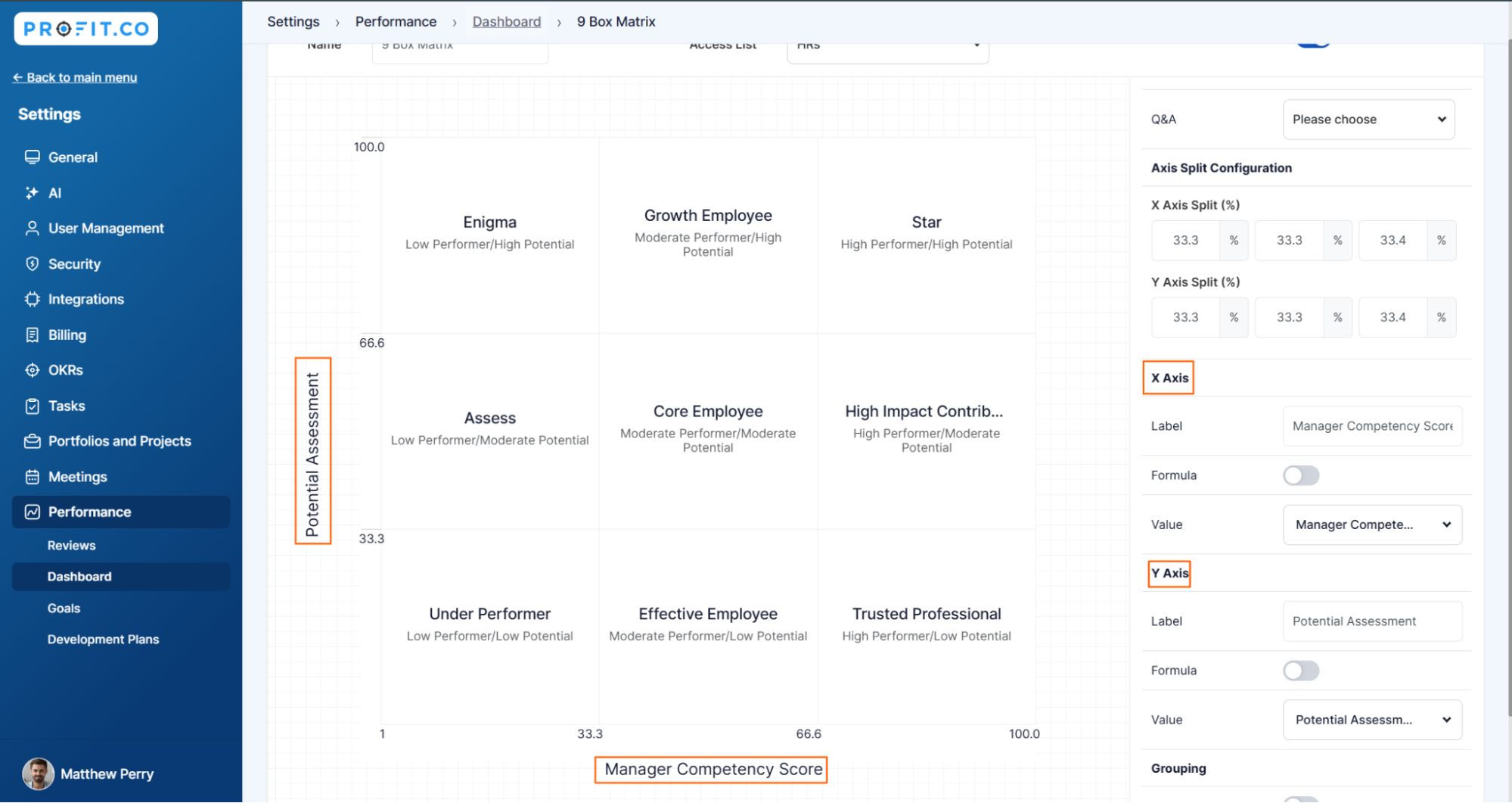Click the Y Axis Label input field
Image resolution: width=1512 pixels, height=803 pixels.
(1372, 621)
